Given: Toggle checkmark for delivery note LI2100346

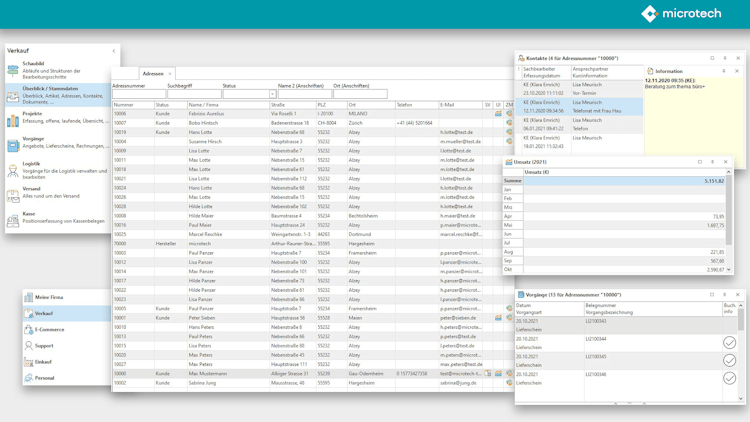Looking at the screenshot, I should 729,378.
